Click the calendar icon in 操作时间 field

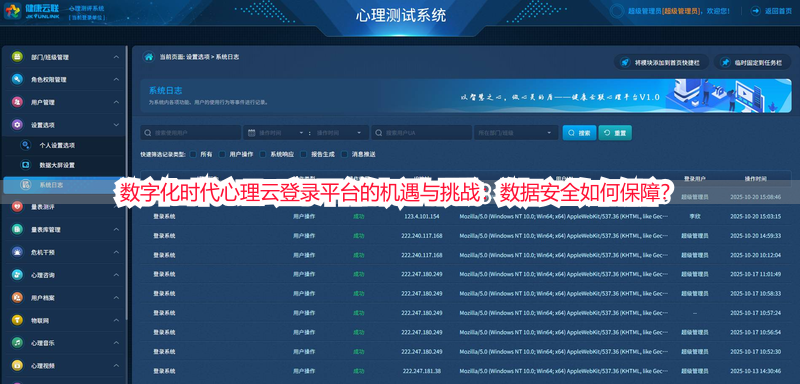(251, 133)
